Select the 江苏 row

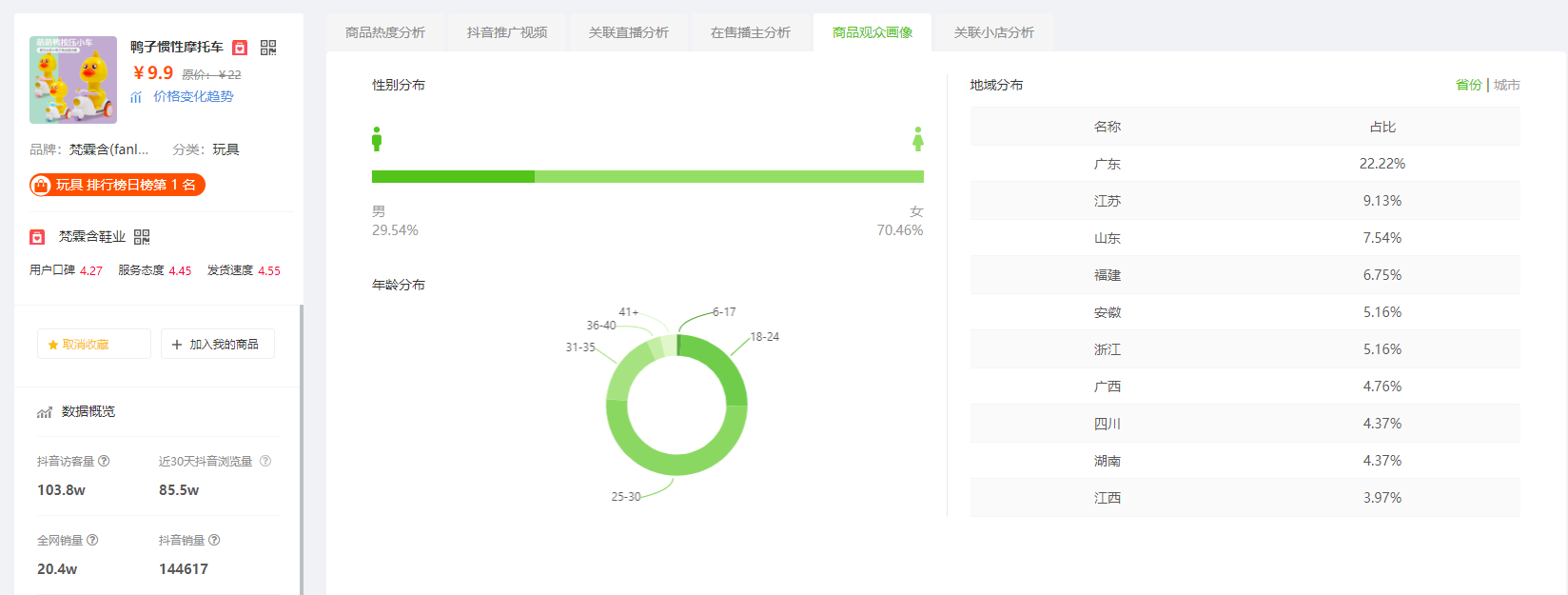point(1245,201)
